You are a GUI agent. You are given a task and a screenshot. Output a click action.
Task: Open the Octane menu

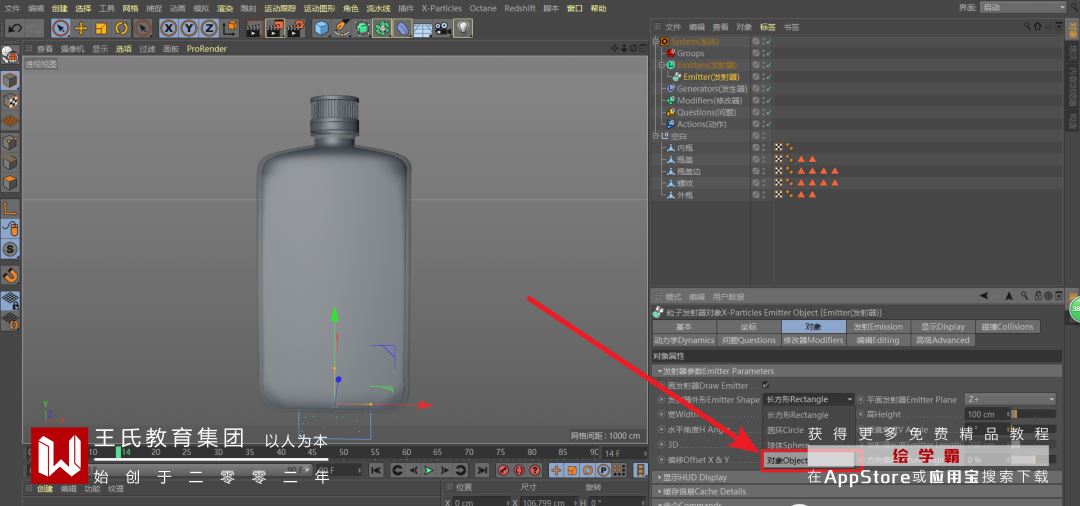pyautogui.click(x=483, y=8)
